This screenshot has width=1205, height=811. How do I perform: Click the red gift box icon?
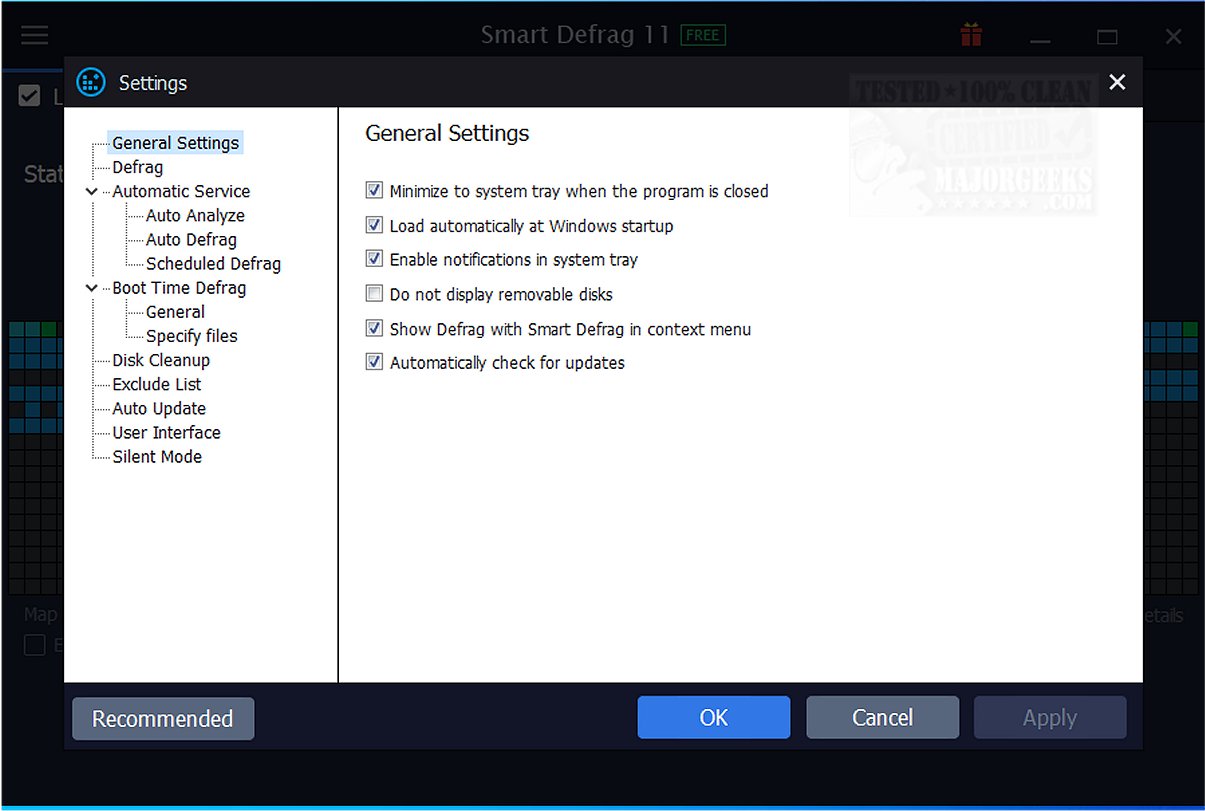971,35
